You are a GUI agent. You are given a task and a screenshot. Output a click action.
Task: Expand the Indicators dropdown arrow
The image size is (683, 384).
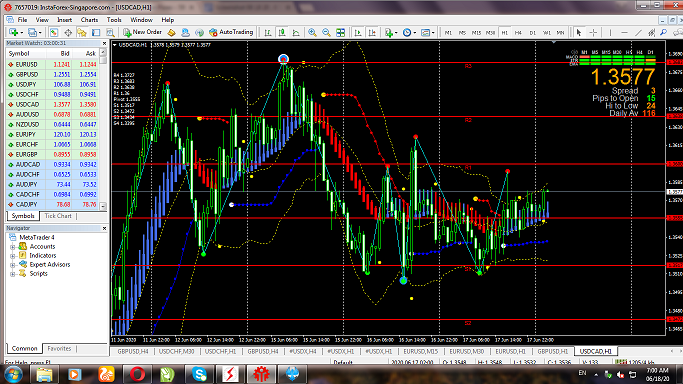click(x=396, y=33)
